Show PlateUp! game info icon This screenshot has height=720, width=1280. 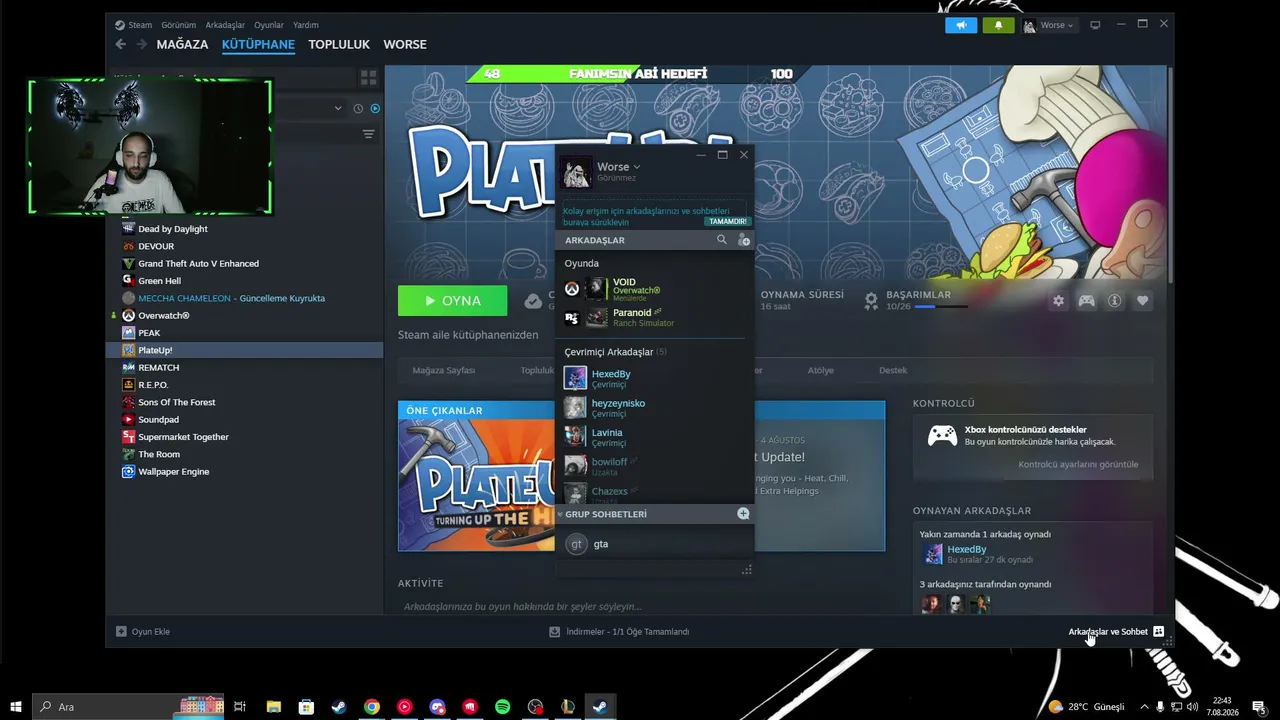coord(1114,301)
